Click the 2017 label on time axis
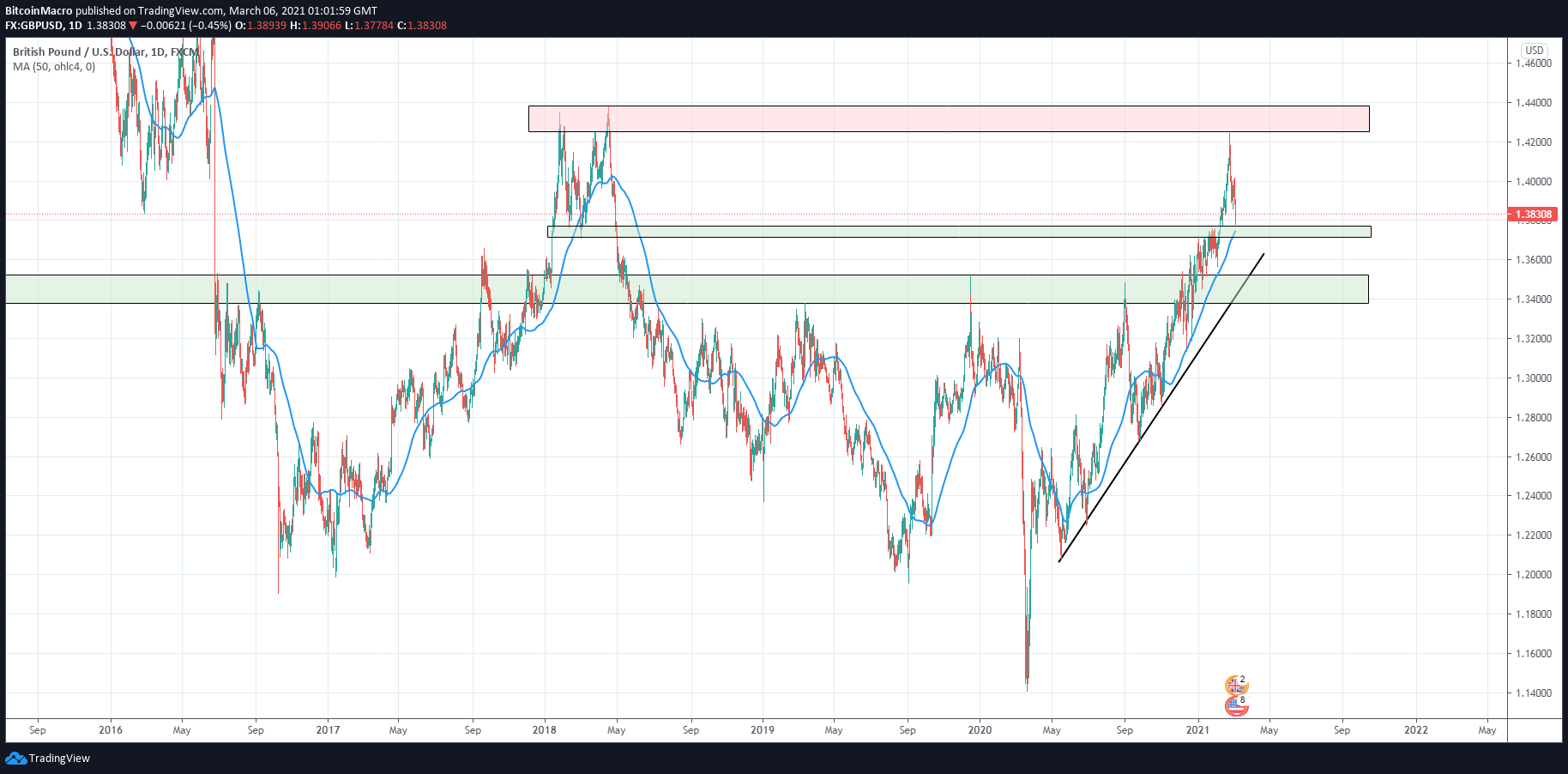The width and height of the screenshot is (1568, 774). (x=328, y=730)
